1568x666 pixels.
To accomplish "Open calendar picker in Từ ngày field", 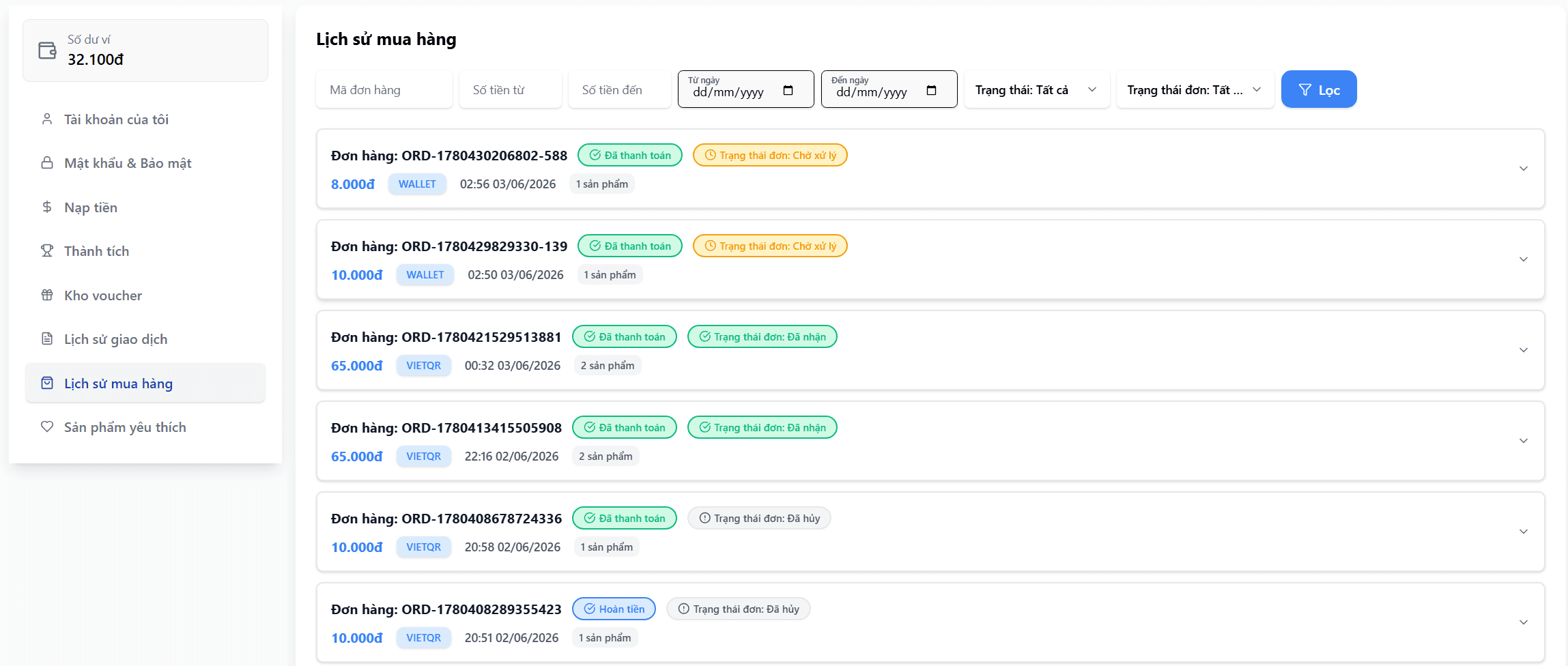I will coord(788,90).
